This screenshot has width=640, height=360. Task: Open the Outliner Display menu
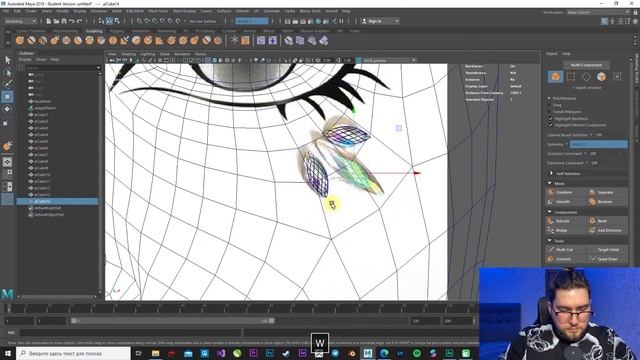(25, 60)
